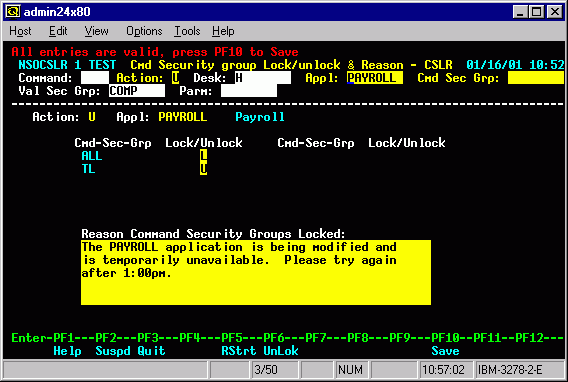Screen dimensions: 568x382
Task: Click the Action input field in header
Action: pos(175,78)
